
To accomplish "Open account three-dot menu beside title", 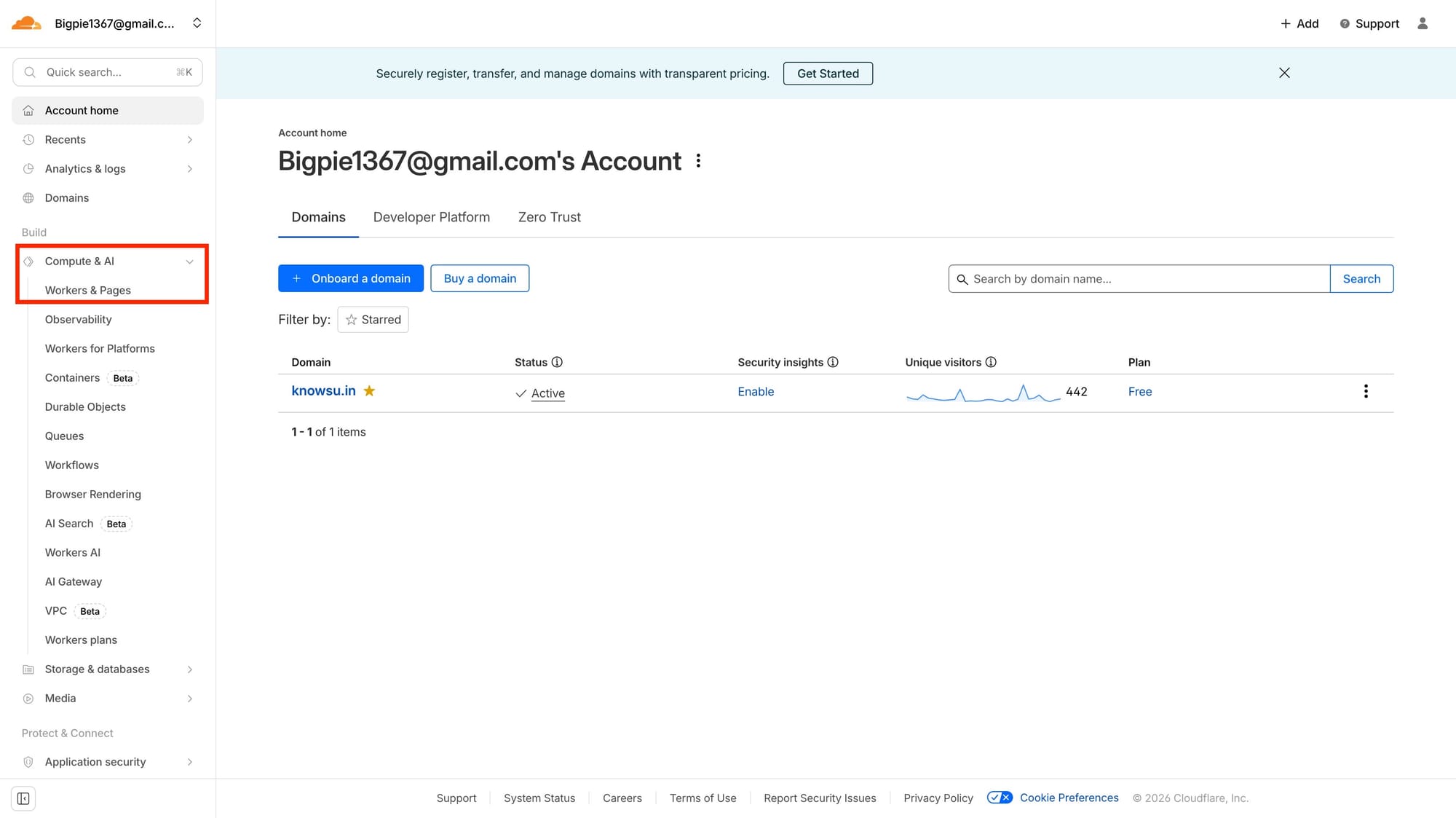I will pos(698,161).
